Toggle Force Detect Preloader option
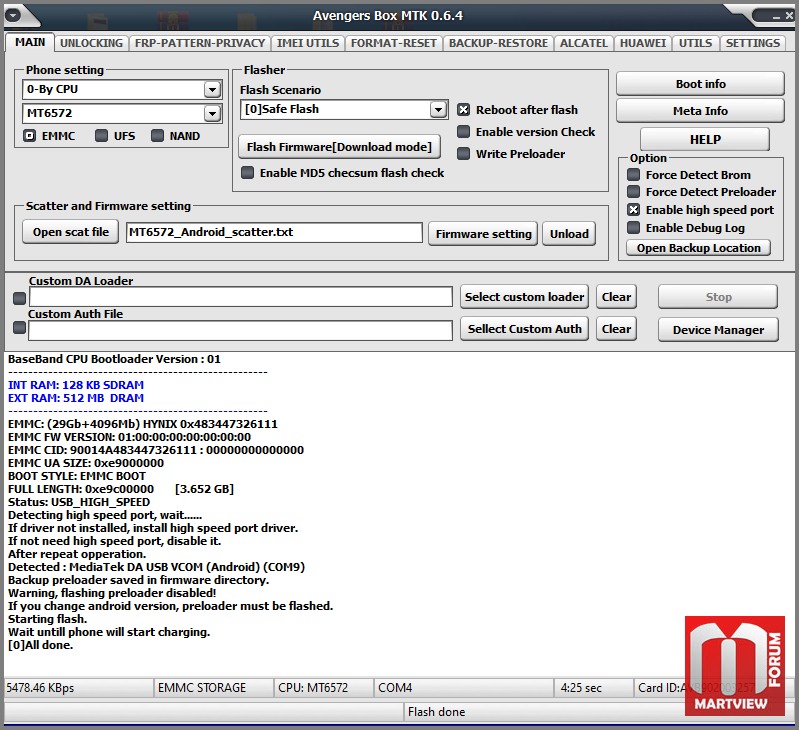This screenshot has width=799, height=730. pyautogui.click(x=633, y=192)
